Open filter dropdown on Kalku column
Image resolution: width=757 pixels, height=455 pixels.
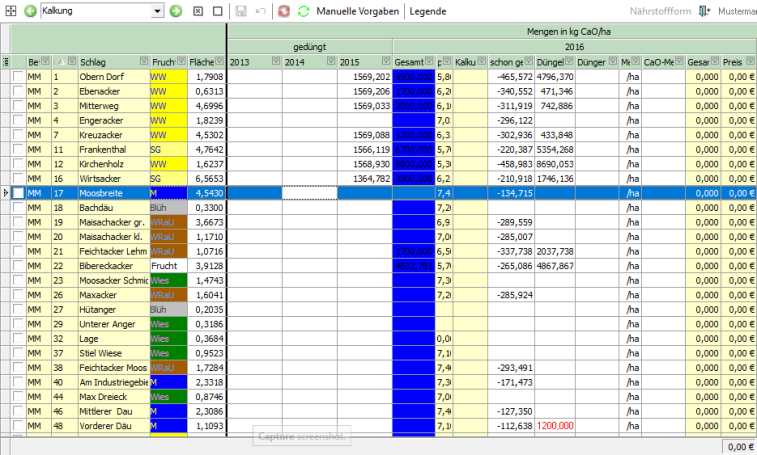(x=481, y=61)
